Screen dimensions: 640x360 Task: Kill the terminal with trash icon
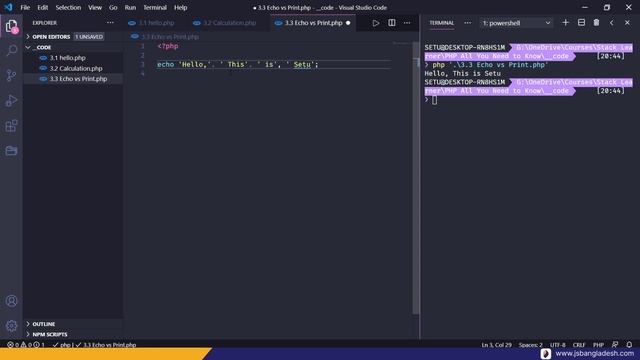coord(596,23)
